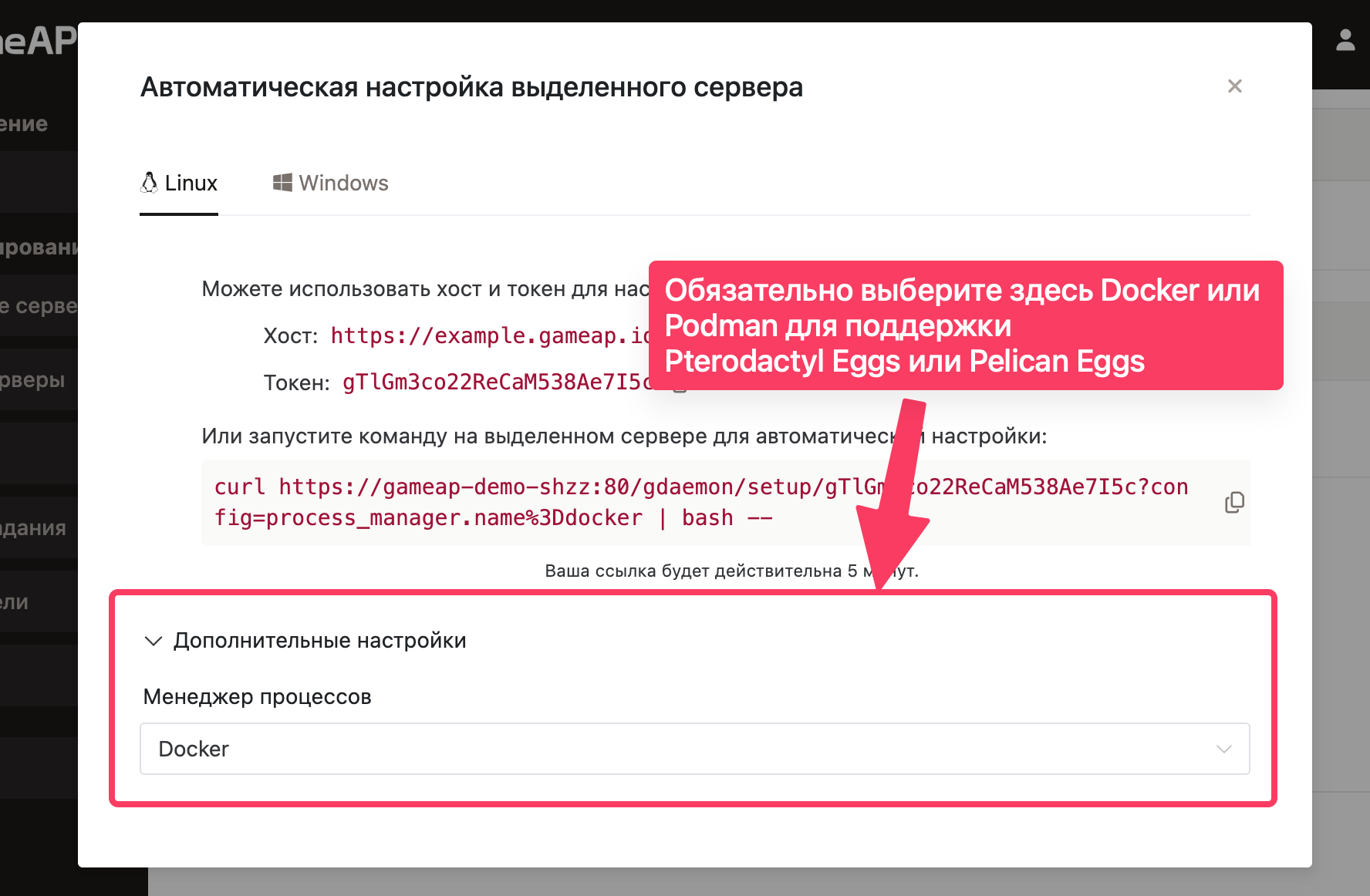Open the sidebar item ending in "рверы"
Screen dimensions: 1370x896
click(35, 380)
